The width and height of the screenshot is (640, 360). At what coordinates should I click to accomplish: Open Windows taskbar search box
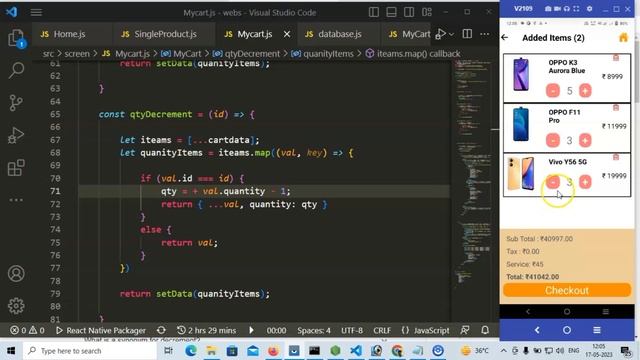pyautogui.click(x=90, y=351)
